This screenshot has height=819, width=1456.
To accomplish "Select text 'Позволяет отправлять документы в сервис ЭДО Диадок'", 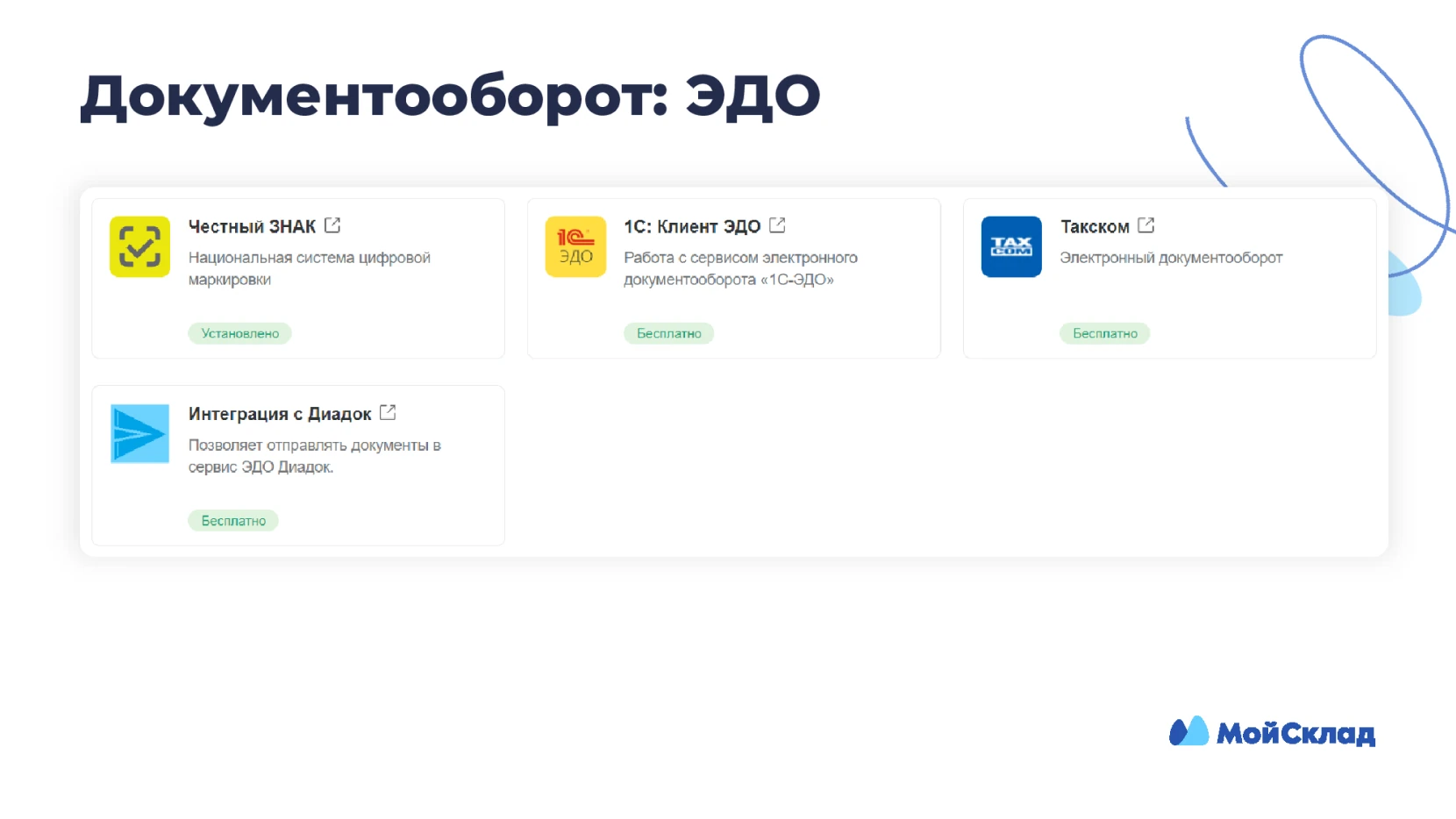I will (314, 456).
